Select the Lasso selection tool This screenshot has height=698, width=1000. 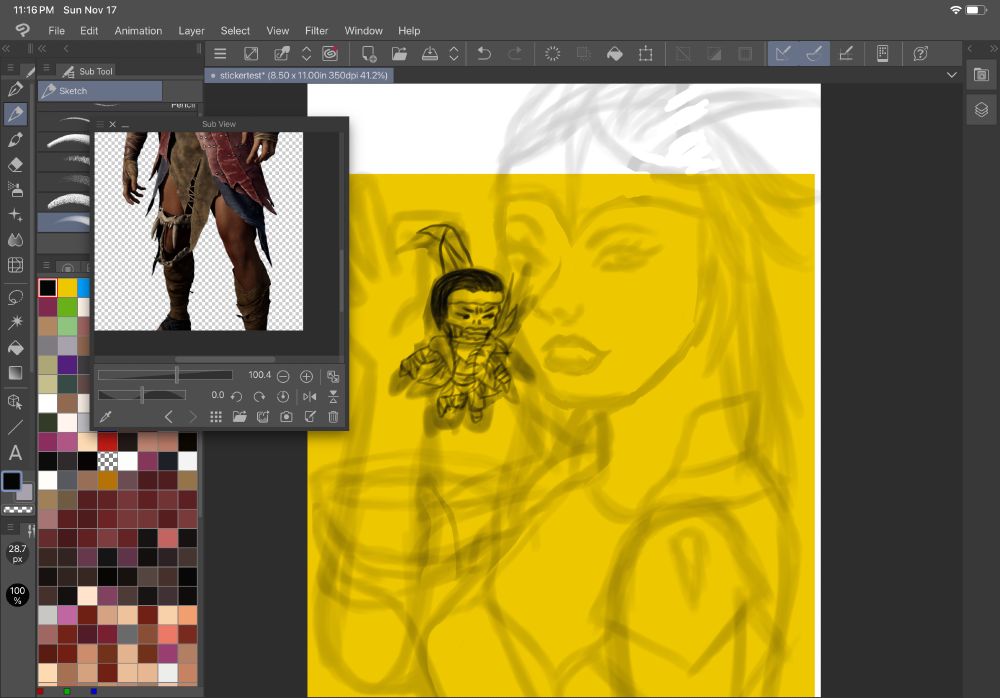click(x=15, y=297)
